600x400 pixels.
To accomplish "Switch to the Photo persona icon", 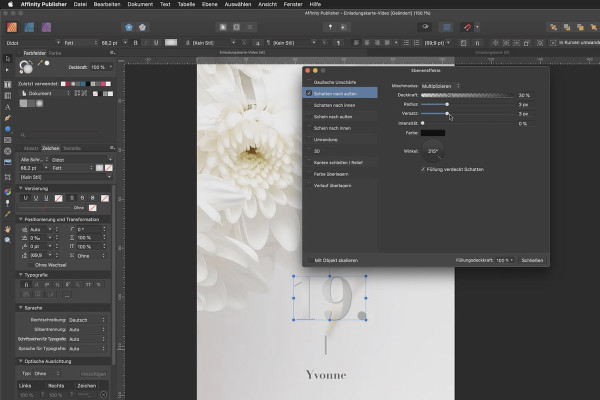I will coord(46,27).
